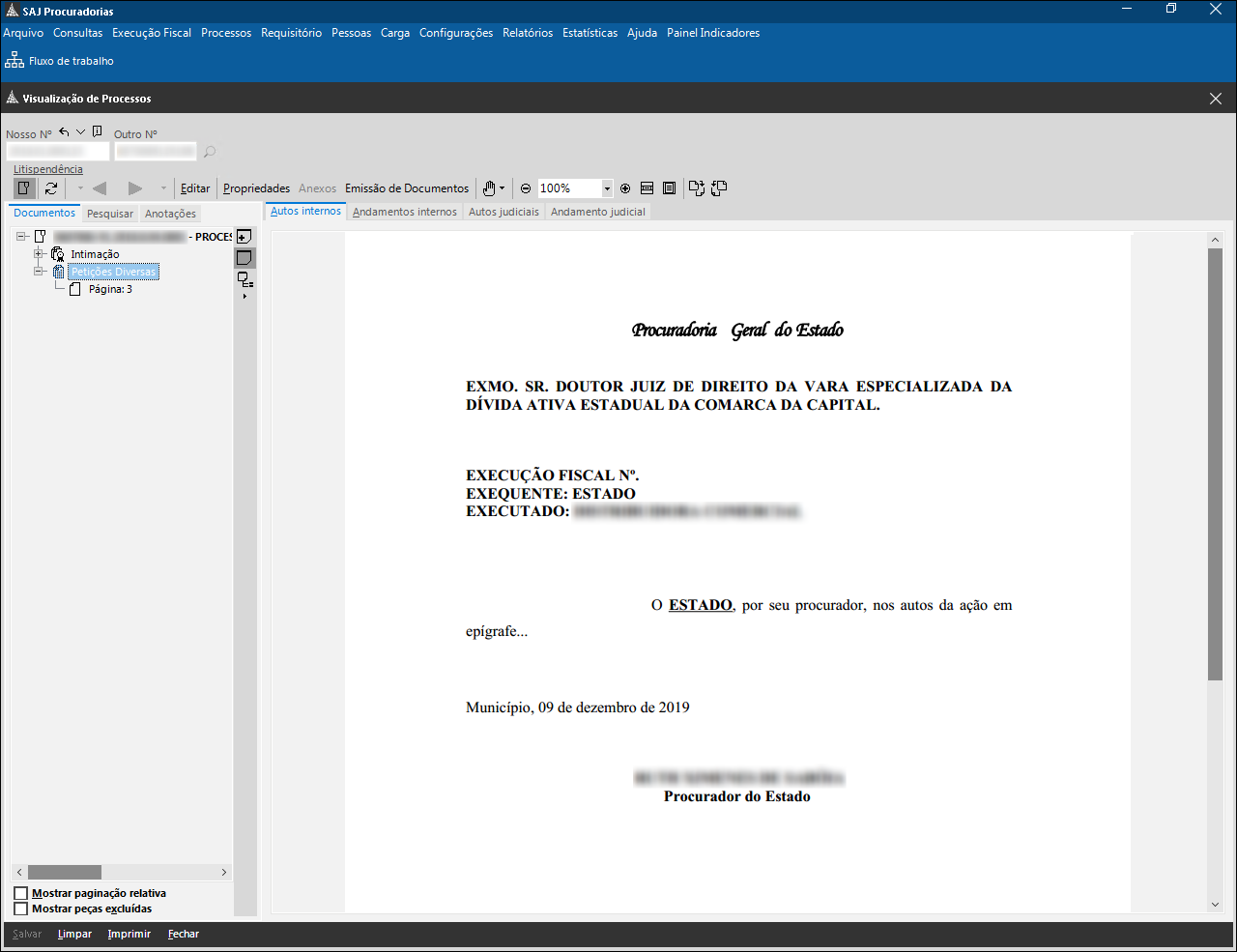Image resolution: width=1237 pixels, height=952 pixels.
Task: Toggle the document filter button left of refresh
Action: pyautogui.click(x=23, y=188)
